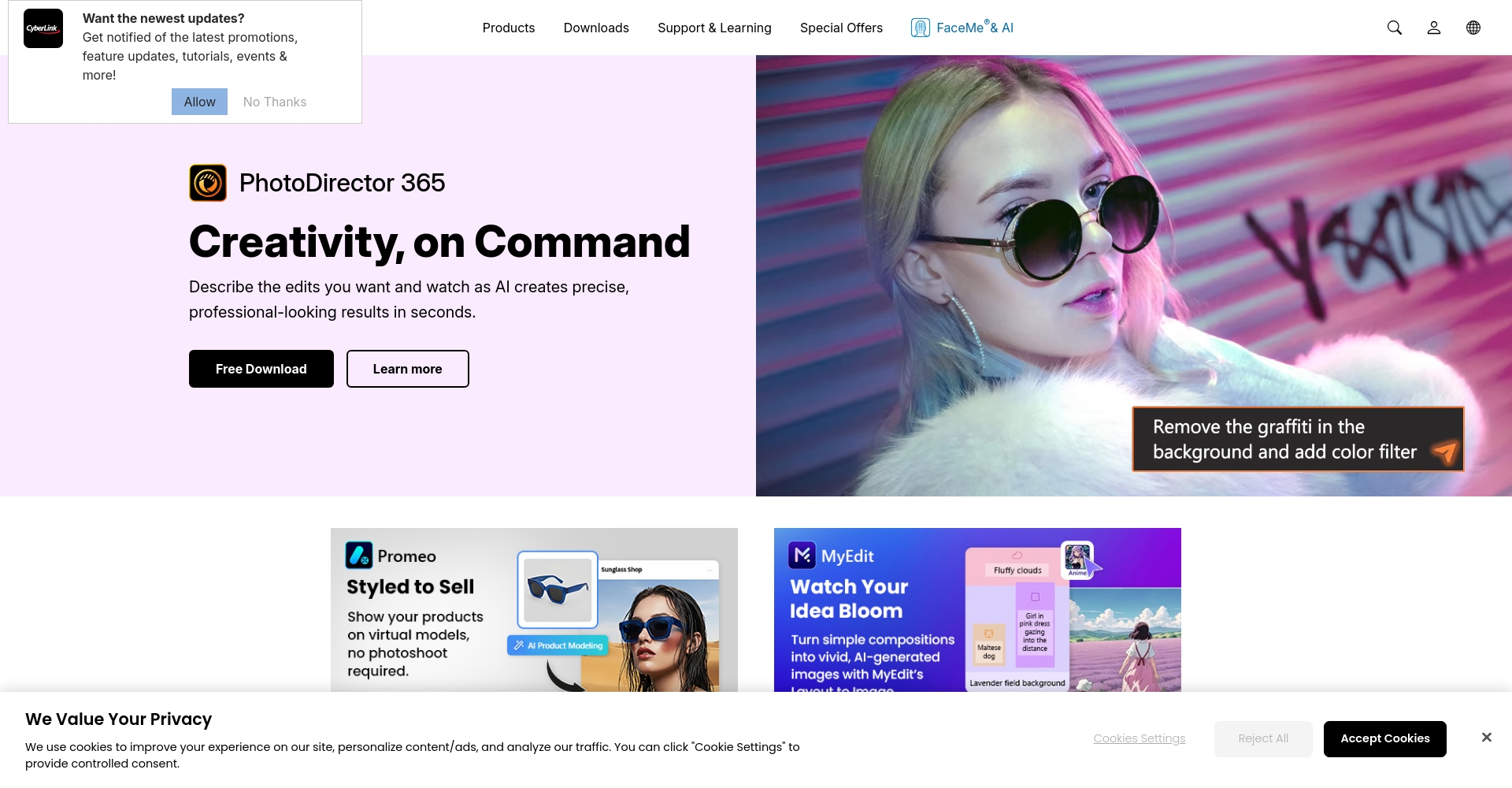This screenshot has width=1512, height=788.
Task: Click the Promeo logo icon
Action: tap(359, 556)
